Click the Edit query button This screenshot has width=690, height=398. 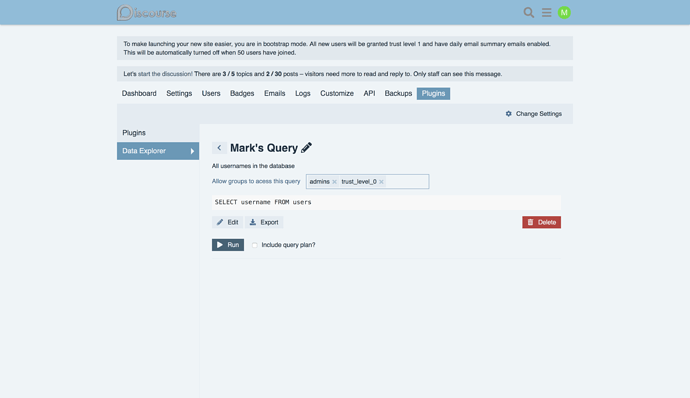tap(228, 222)
